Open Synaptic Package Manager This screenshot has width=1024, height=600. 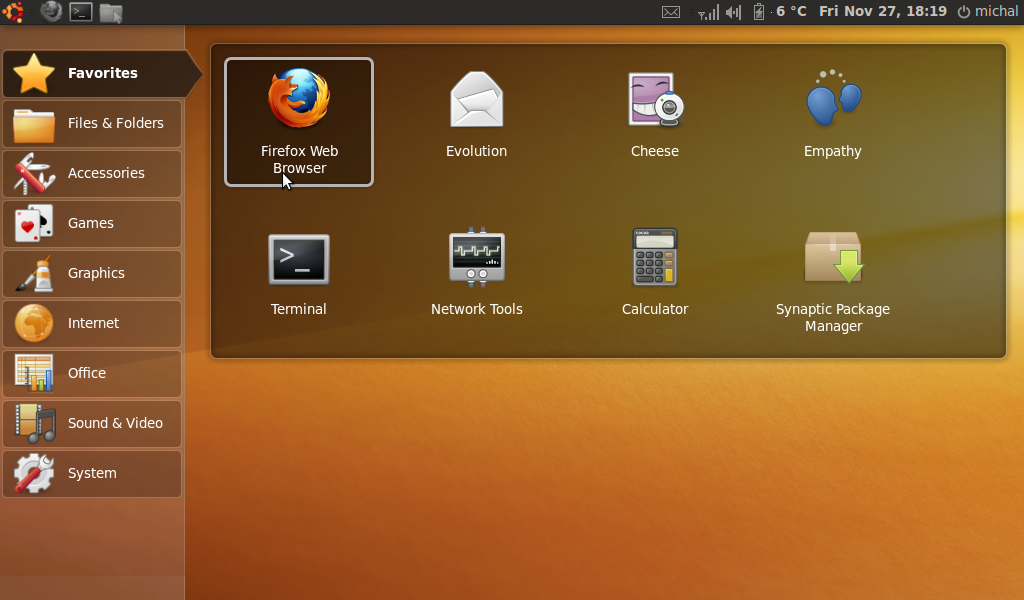[x=833, y=281]
